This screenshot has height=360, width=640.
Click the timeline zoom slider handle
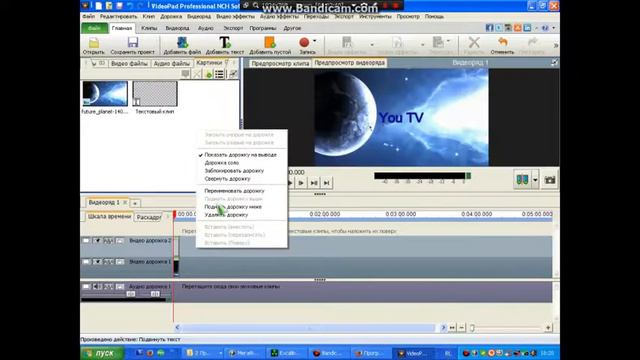(x=472, y=328)
